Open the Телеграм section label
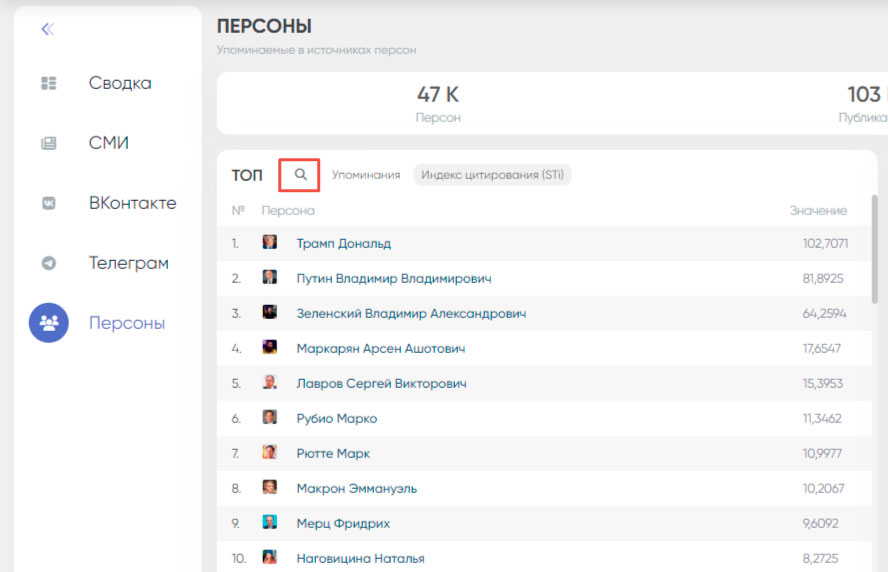This screenshot has height=572, width=888. click(128, 263)
